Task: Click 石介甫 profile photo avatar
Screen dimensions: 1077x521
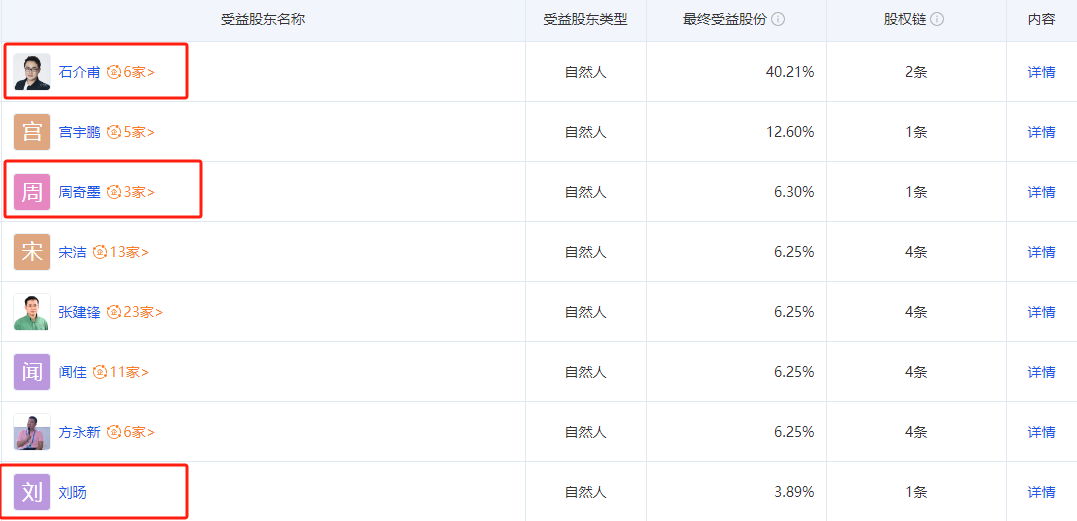Action: [x=32, y=72]
